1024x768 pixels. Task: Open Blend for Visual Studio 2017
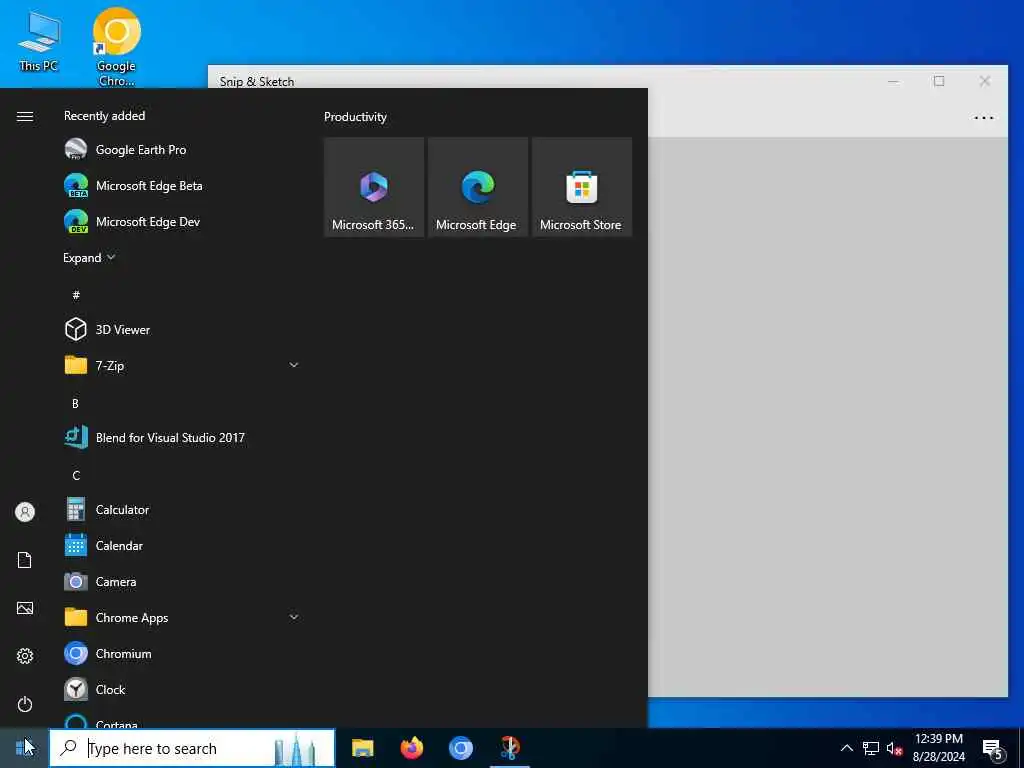pos(183,438)
